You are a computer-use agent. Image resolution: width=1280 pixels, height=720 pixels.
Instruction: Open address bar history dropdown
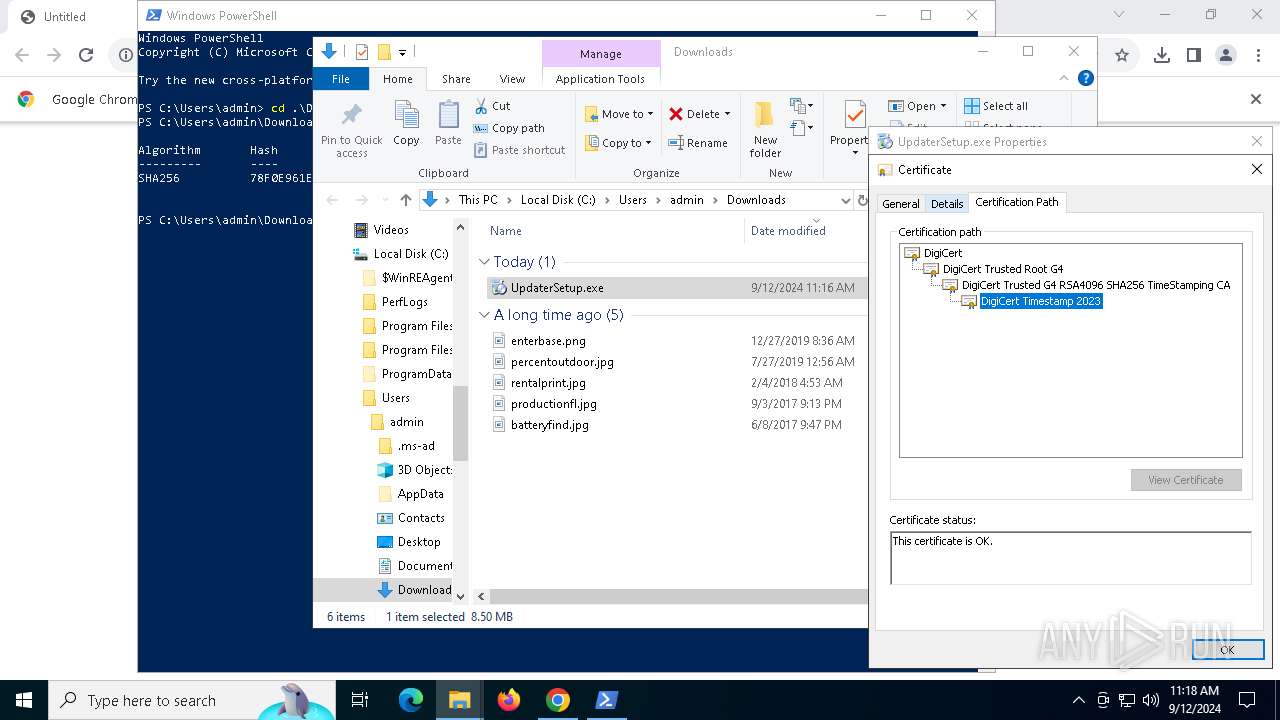[845, 200]
